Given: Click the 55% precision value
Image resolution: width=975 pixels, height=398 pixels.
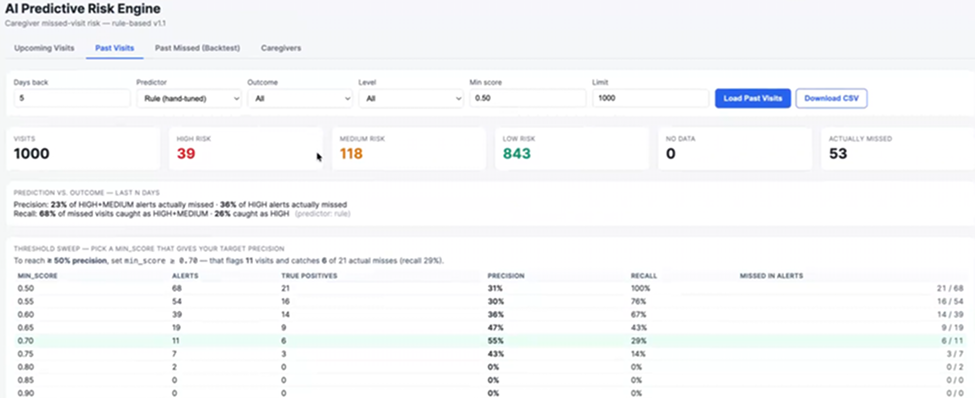Looking at the screenshot, I should pyautogui.click(x=496, y=341).
